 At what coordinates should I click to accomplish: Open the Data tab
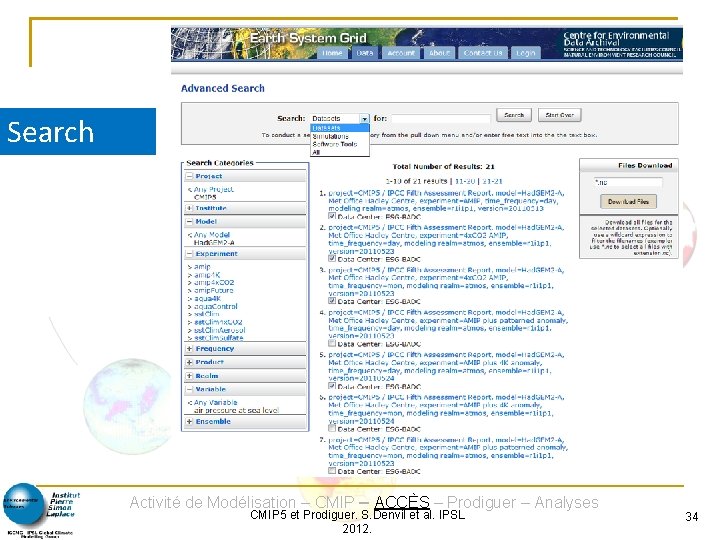click(x=365, y=53)
